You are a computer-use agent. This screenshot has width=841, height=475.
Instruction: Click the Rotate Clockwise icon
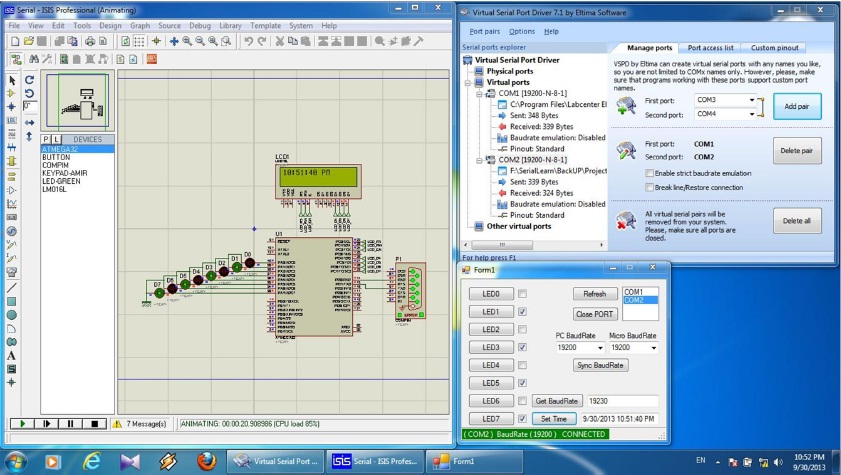point(30,80)
